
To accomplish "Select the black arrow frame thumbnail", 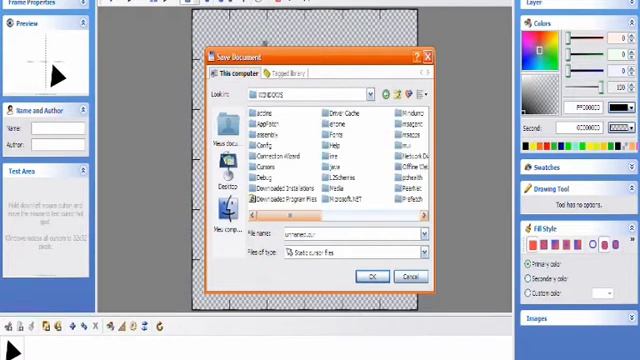I will tap(13, 350).
